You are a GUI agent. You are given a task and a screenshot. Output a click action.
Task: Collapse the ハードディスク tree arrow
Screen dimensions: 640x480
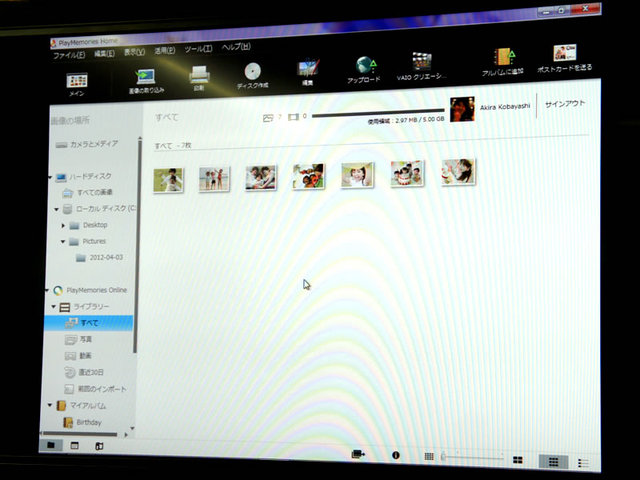point(50,178)
